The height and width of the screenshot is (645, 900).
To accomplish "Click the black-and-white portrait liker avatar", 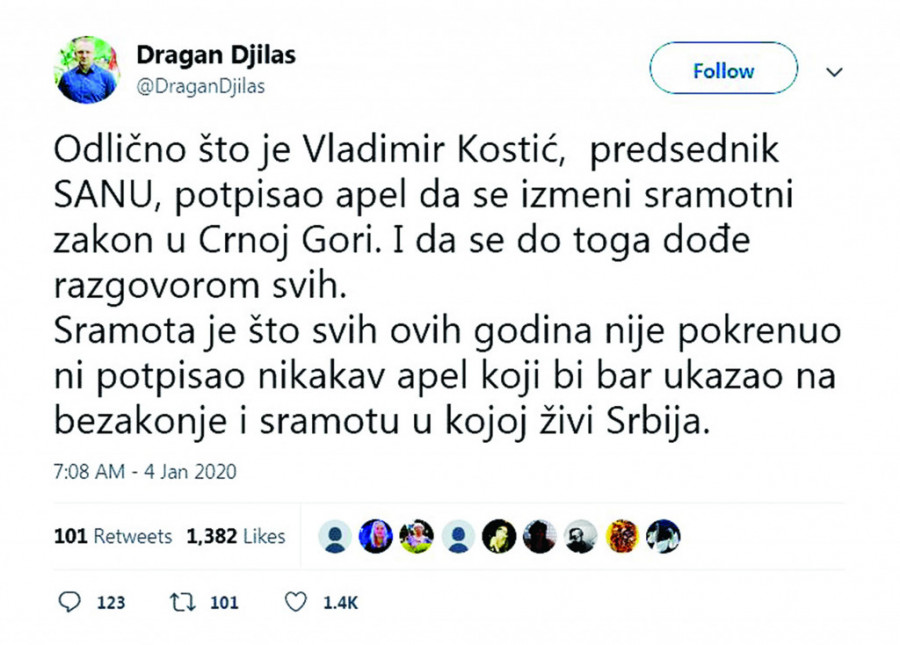I will click(x=581, y=536).
